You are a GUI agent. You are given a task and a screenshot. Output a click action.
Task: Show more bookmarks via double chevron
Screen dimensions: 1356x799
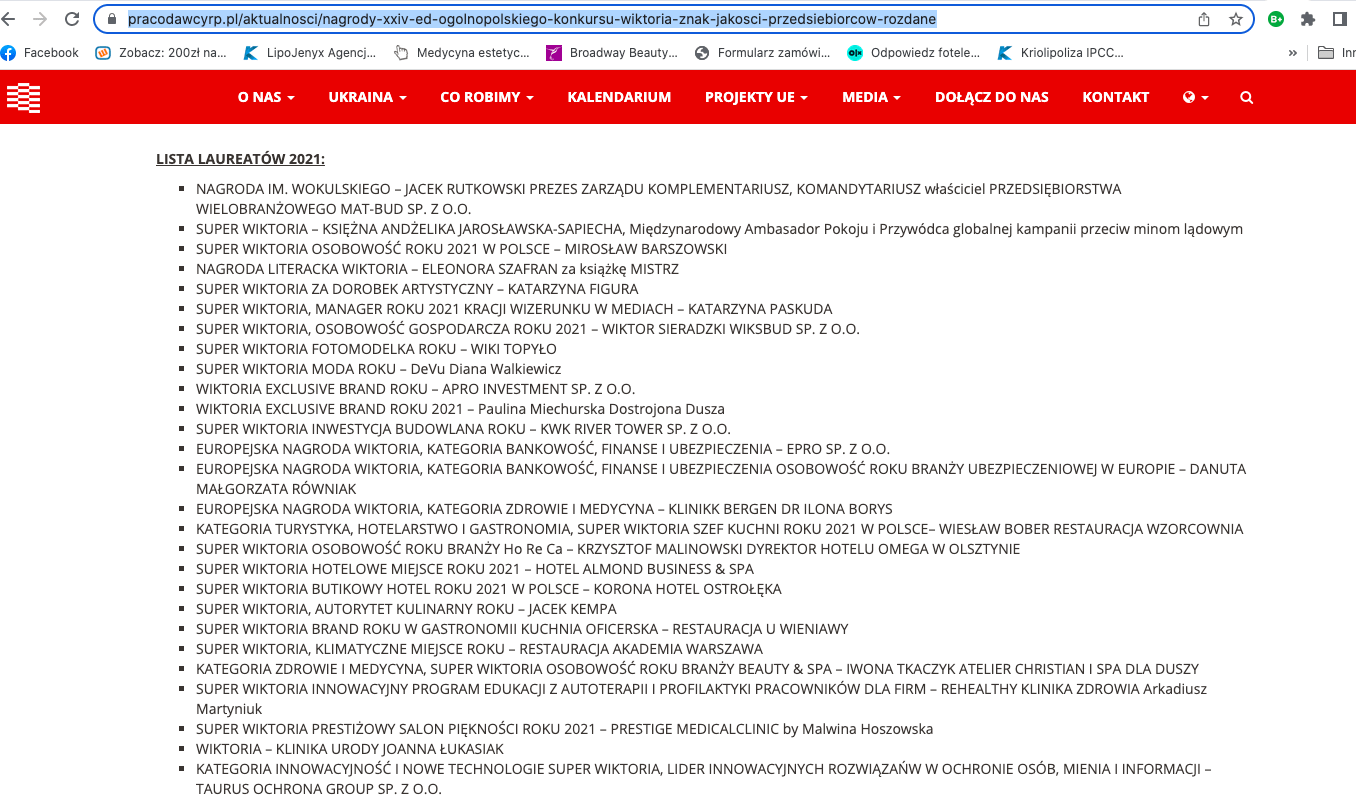point(1293,52)
